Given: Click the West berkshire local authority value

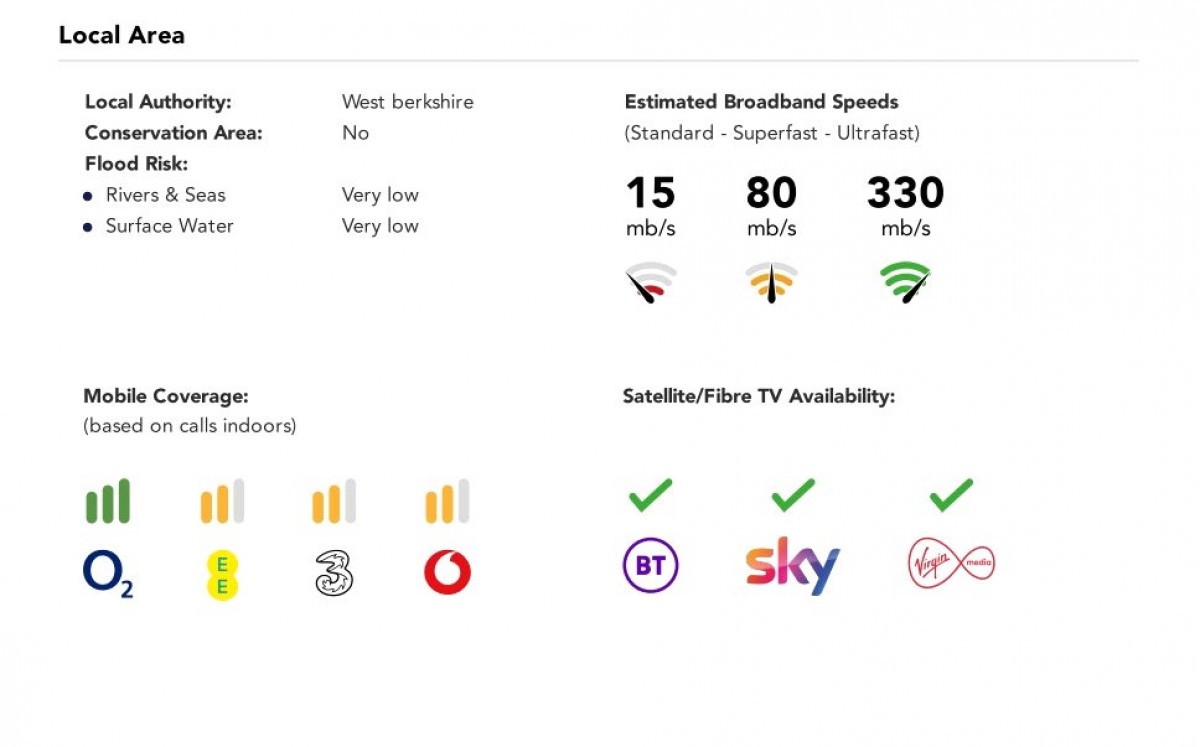Looking at the screenshot, I should point(407,102).
